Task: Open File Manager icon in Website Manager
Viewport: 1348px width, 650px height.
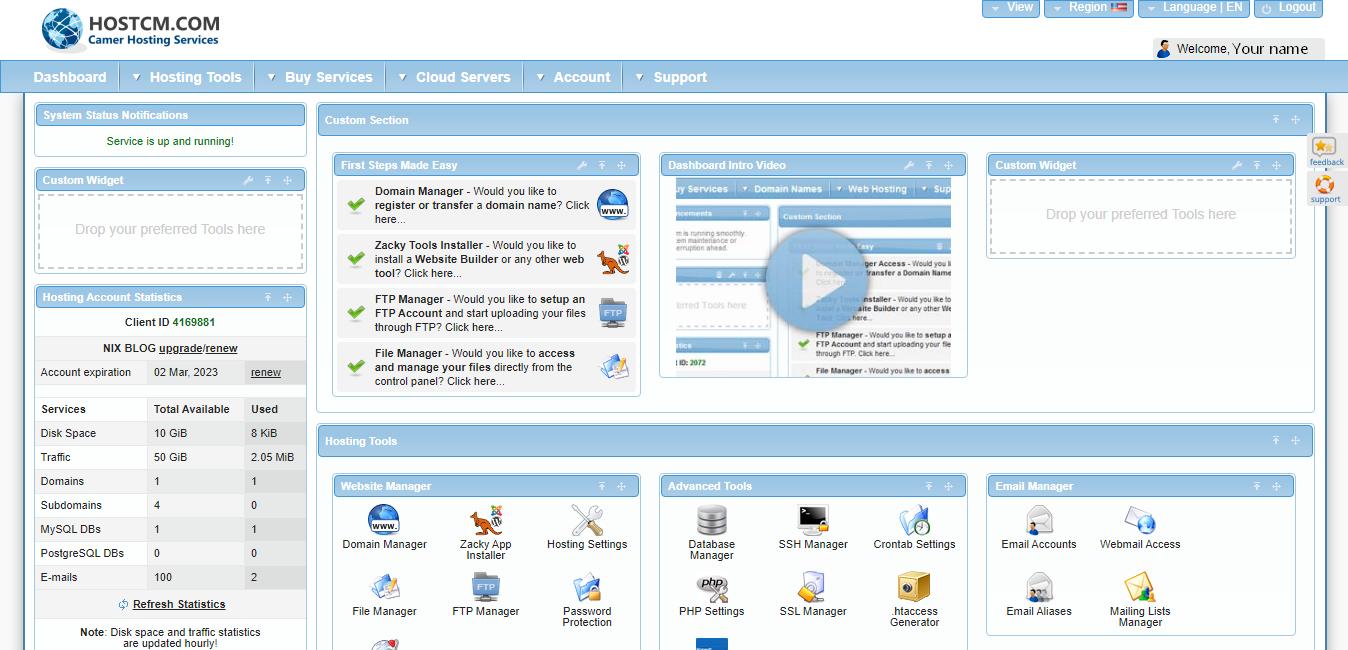Action: coord(385,587)
